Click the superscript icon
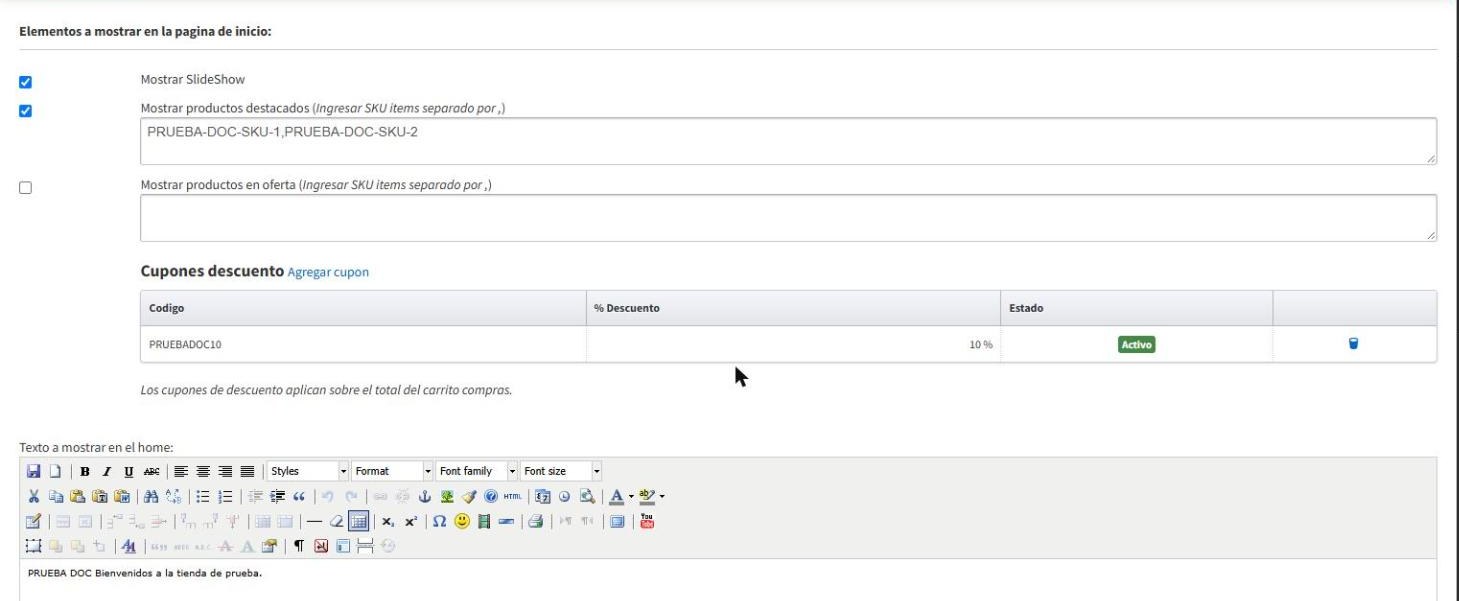This screenshot has height=601, width=1459. coord(411,520)
